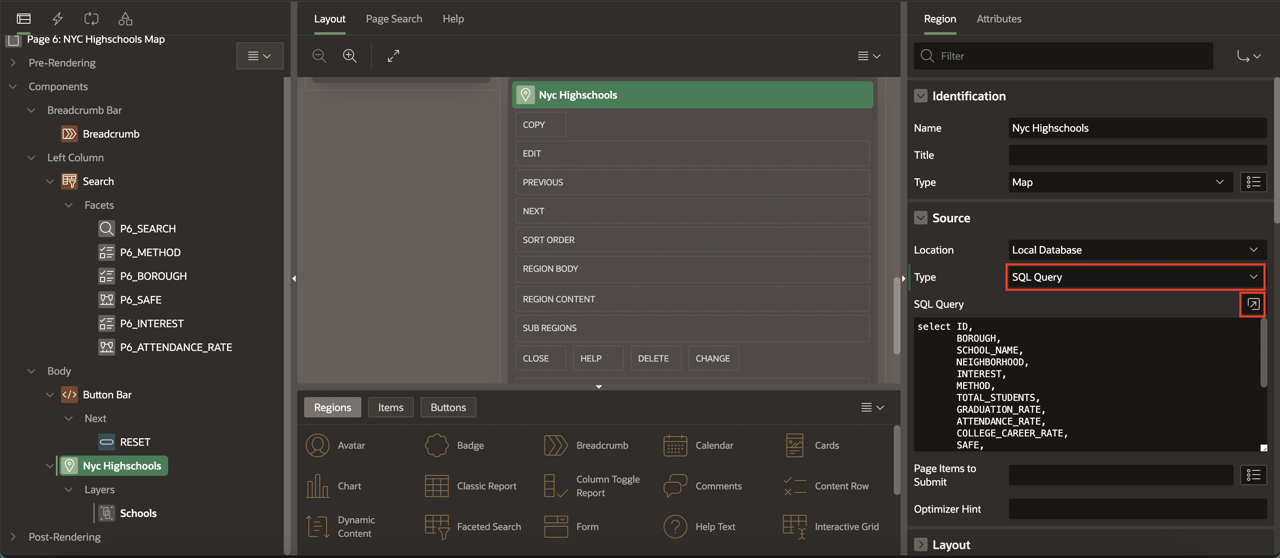Click the zoom out magnifier icon
The width and height of the screenshot is (1280, 558).
[x=319, y=56]
